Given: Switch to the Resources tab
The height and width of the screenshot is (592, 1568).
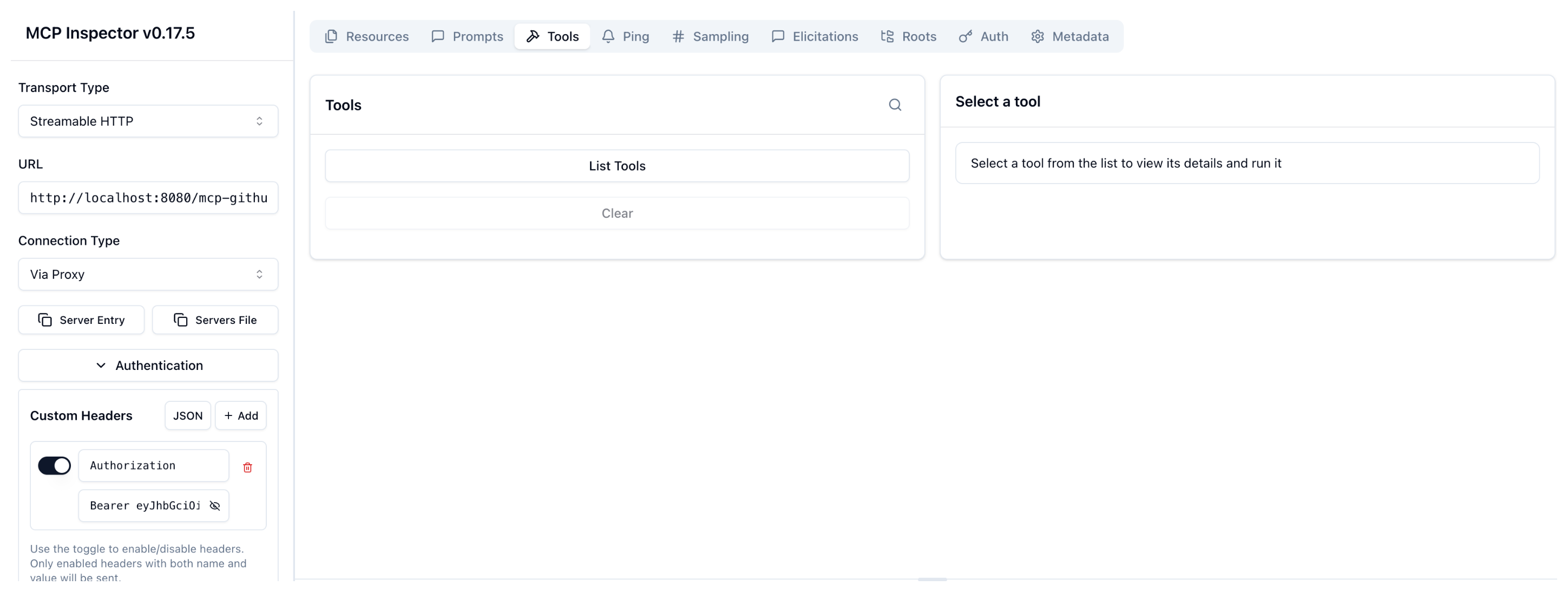Looking at the screenshot, I should [366, 36].
